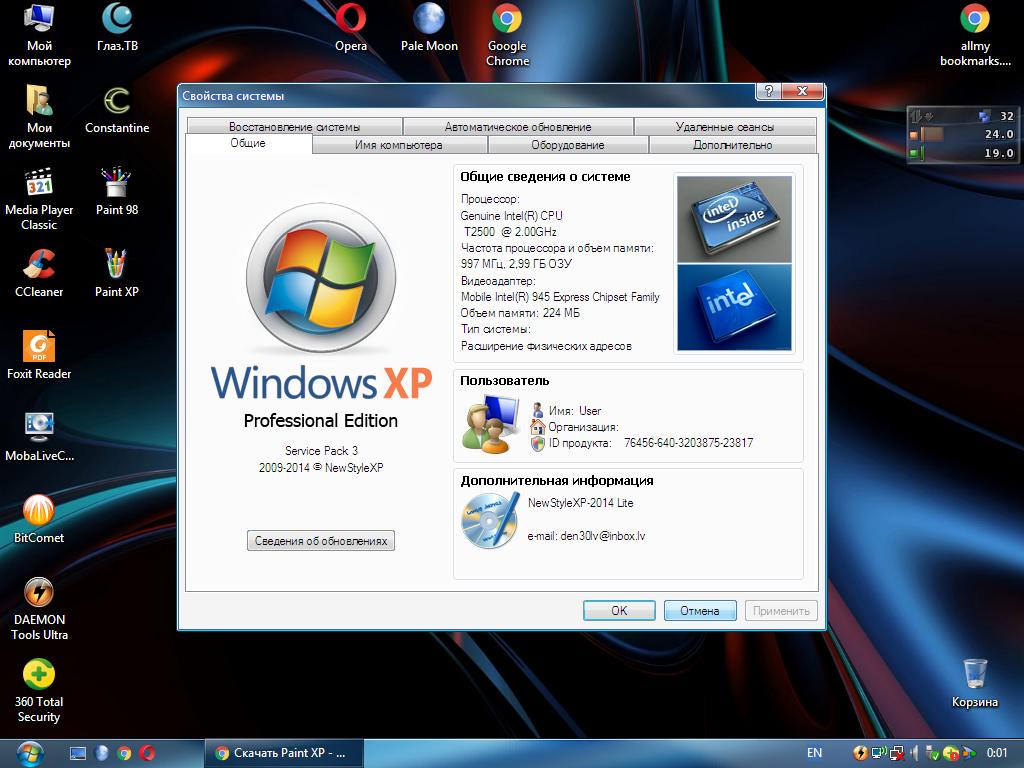Launch CCleaner from the desktop

pyautogui.click(x=39, y=273)
